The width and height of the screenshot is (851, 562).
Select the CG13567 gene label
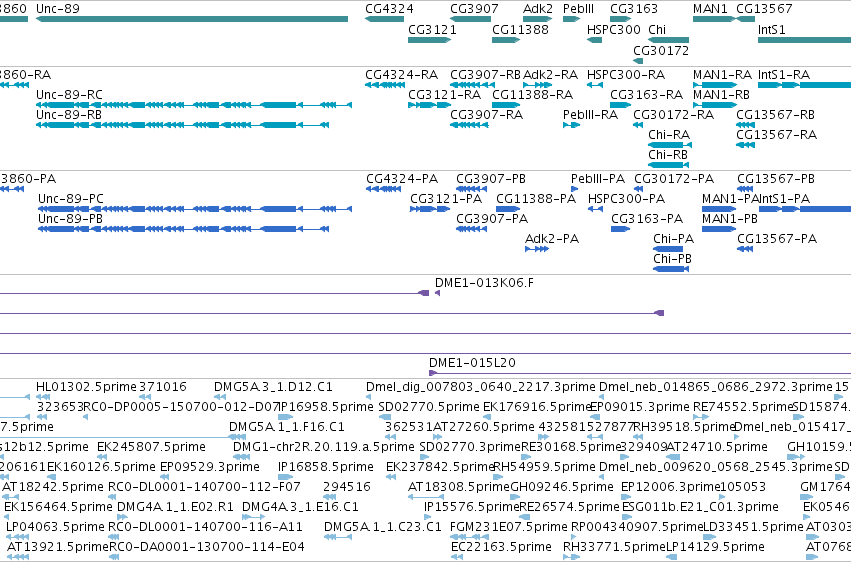[x=764, y=9]
